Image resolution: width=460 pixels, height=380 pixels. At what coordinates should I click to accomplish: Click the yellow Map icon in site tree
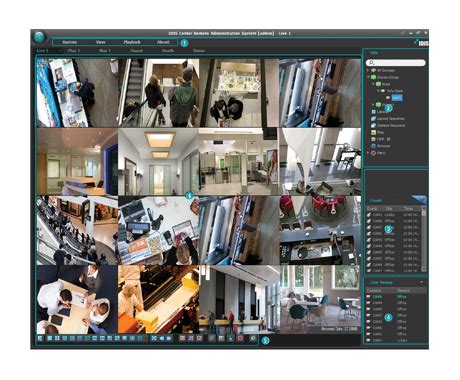[373, 132]
